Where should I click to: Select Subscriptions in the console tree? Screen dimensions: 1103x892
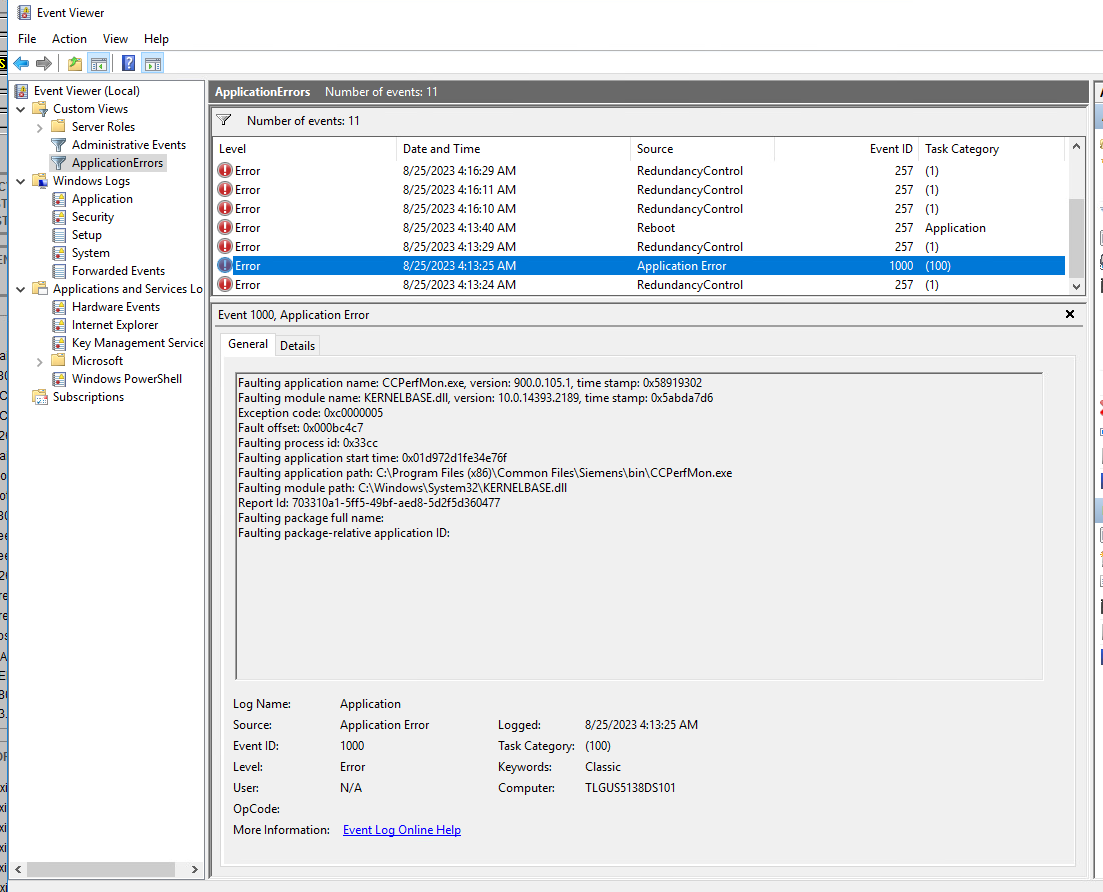[x=88, y=397]
